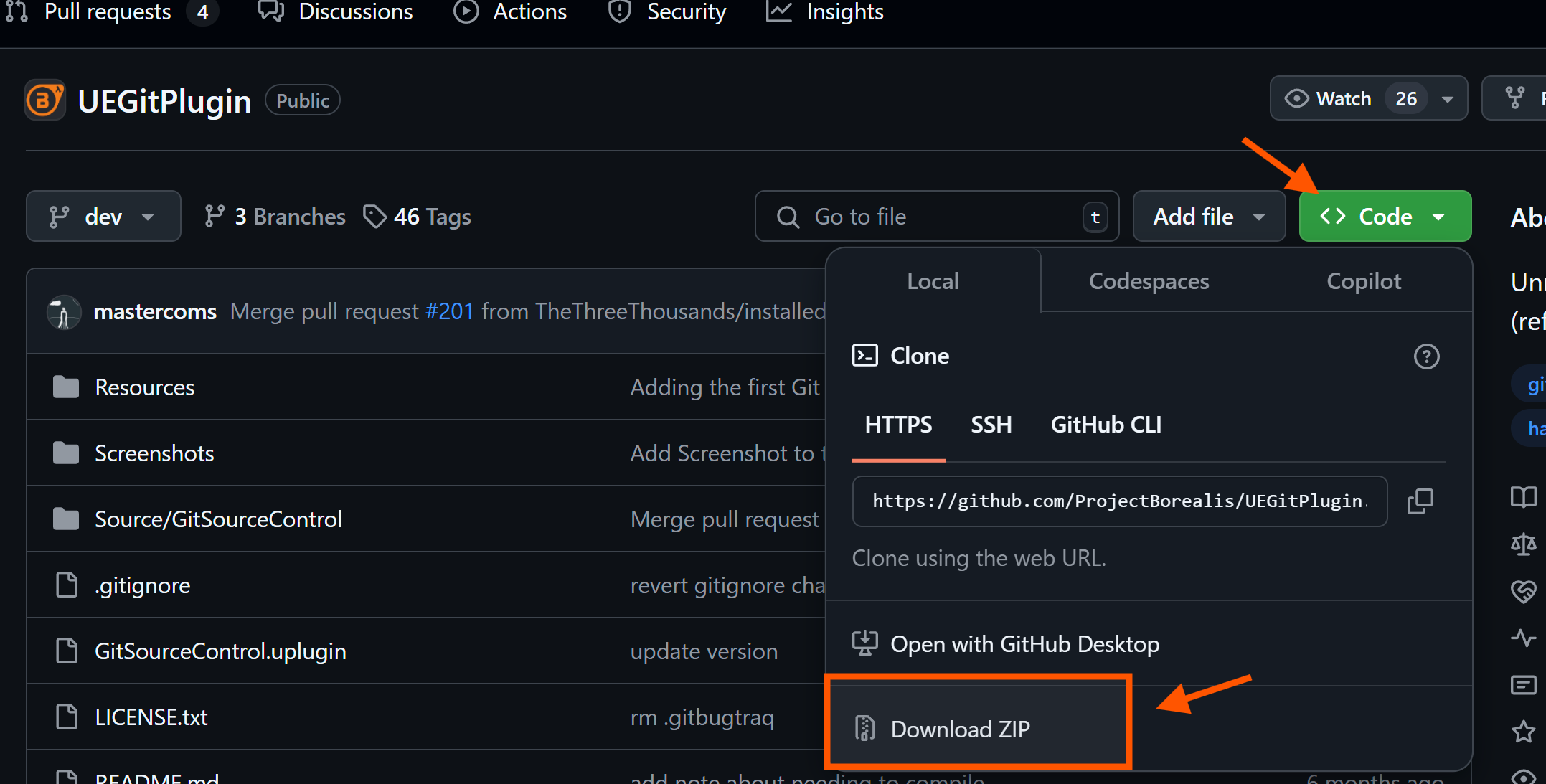Open pull request #201 link
The image size is (1546, 784).
click(x=450, y=311)
